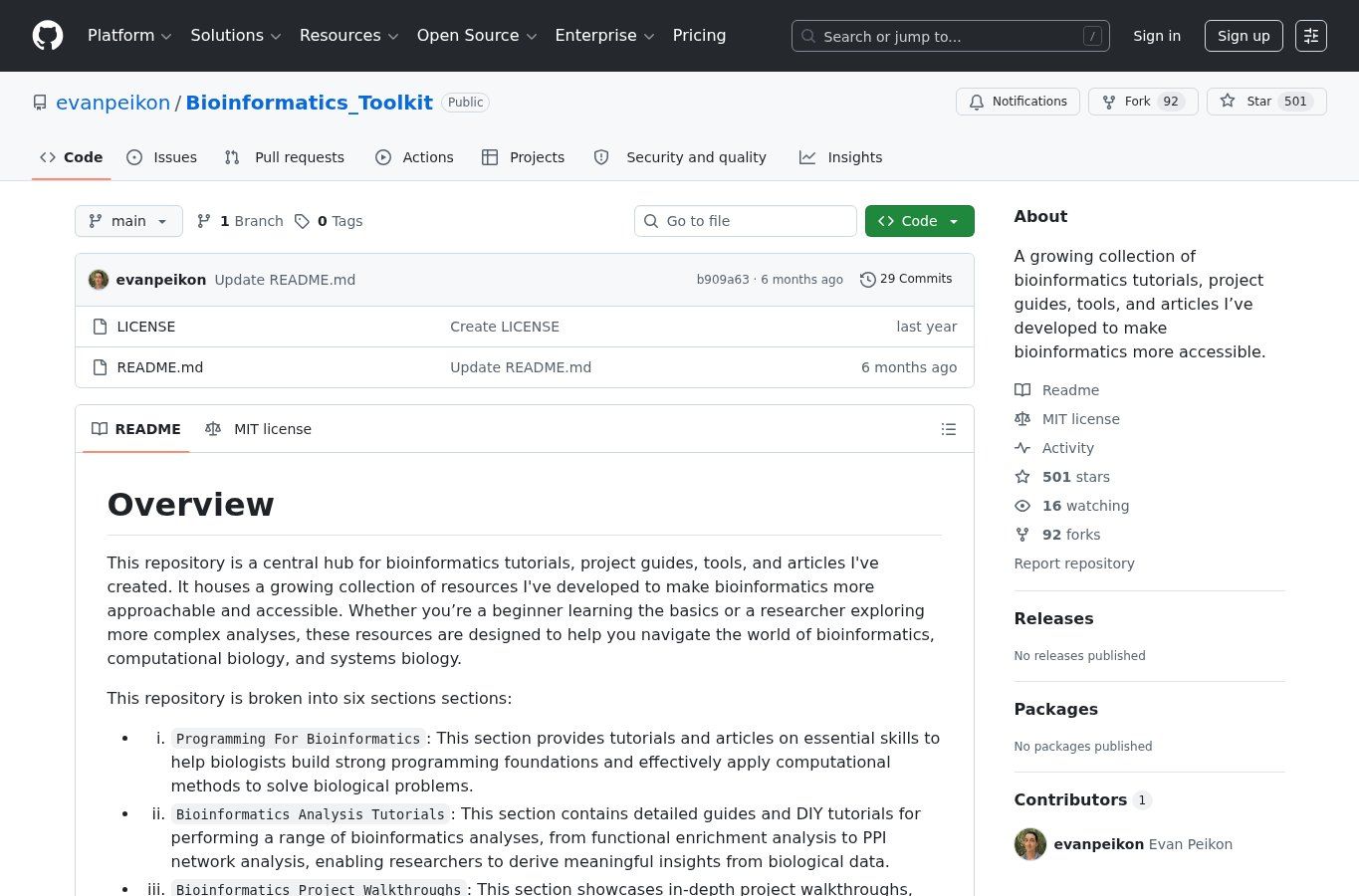The image size is (1359, 896).
Task: Click the LICENSE file icon
Action: (x=100, y=327)
